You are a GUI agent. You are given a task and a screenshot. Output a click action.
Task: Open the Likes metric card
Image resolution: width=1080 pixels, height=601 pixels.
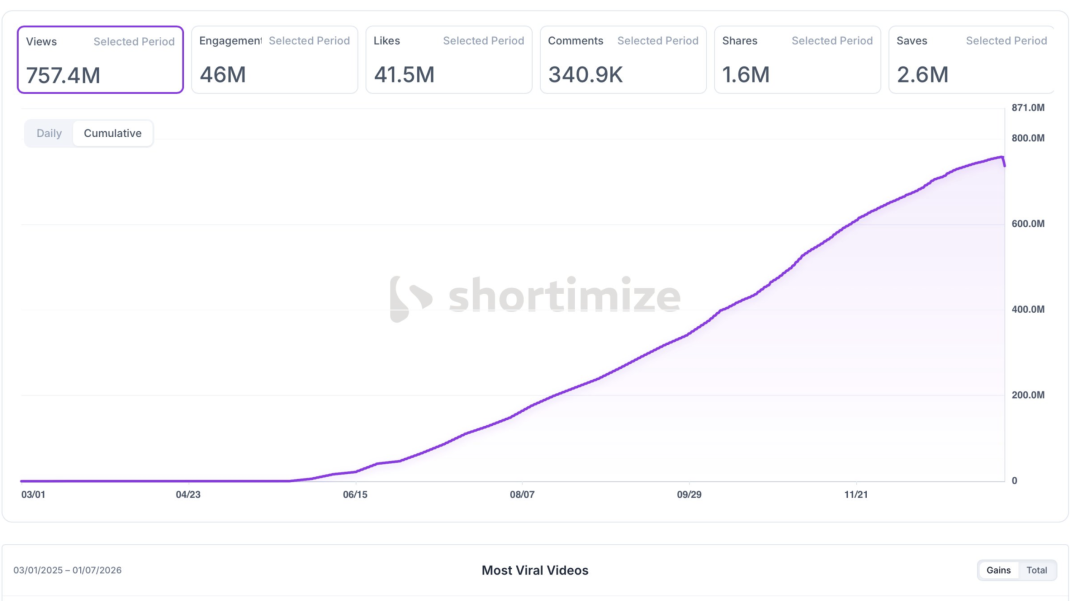(449, 60)
